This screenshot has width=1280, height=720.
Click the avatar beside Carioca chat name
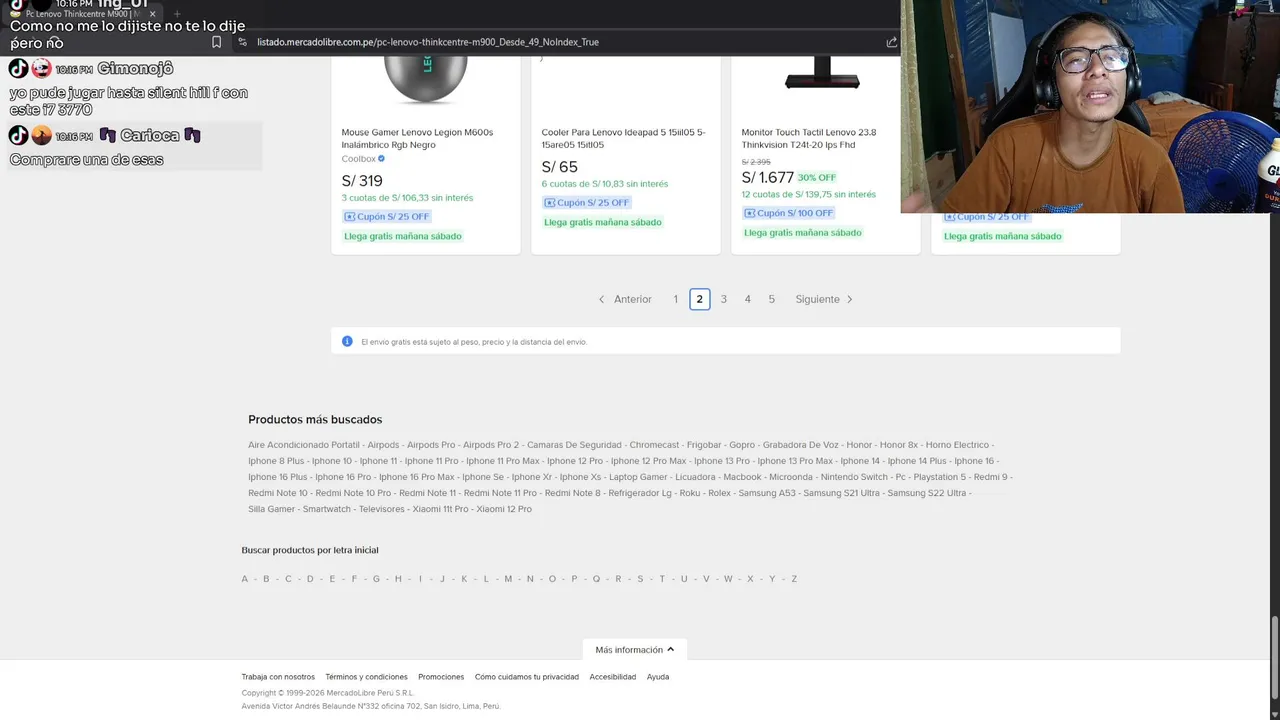[x=41, y=135]
